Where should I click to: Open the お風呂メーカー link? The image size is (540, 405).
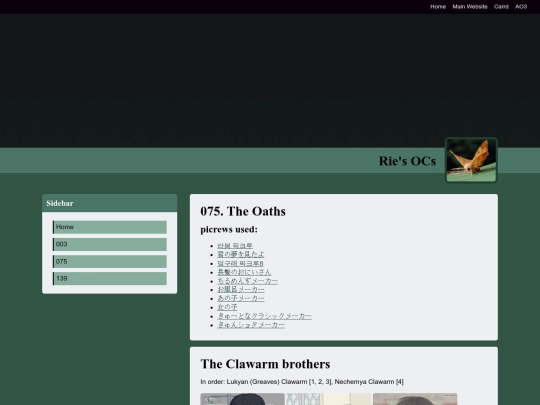click(241, 290)
